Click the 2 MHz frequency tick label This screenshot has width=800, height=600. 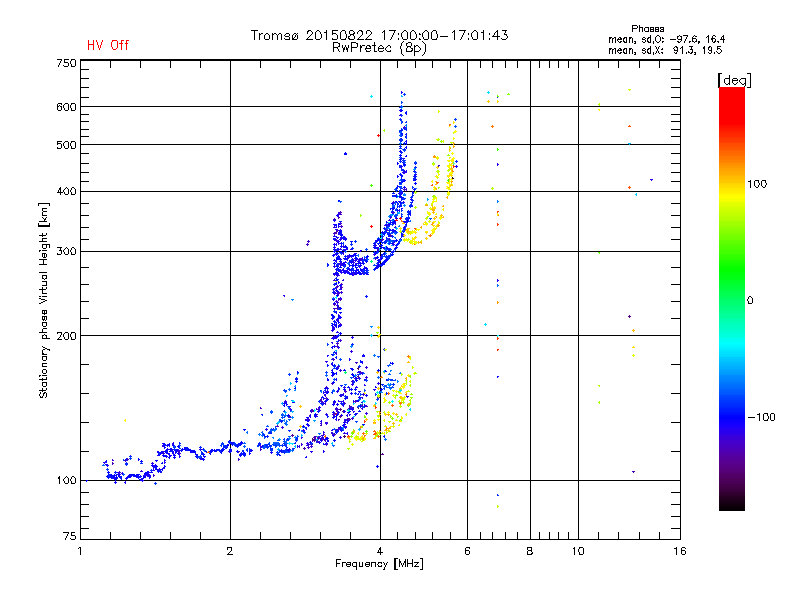(x=230, y=551)
